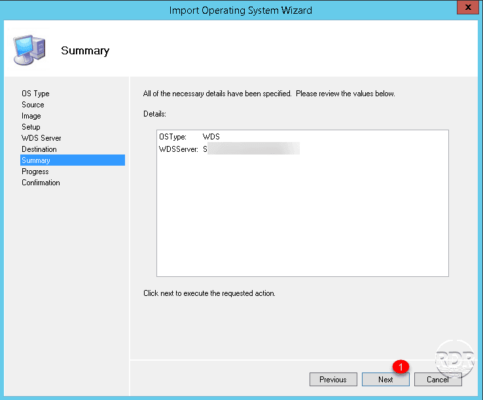483x400 pixels.
Task: Click the WDSServer detail line
Action: tap(229, 149)
